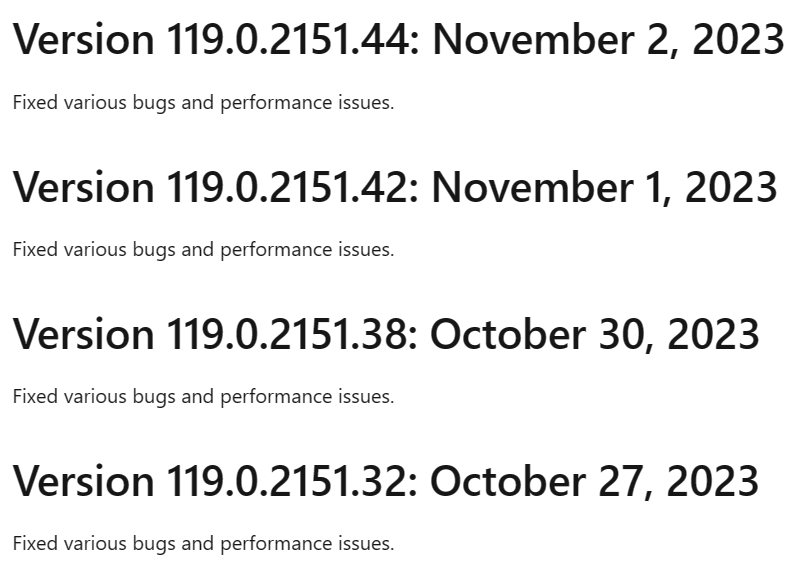The height and width of the screenshot is (565, 807).
Task: Click the 'November 1, 2023' date text
Action: [x=605, y=187]
